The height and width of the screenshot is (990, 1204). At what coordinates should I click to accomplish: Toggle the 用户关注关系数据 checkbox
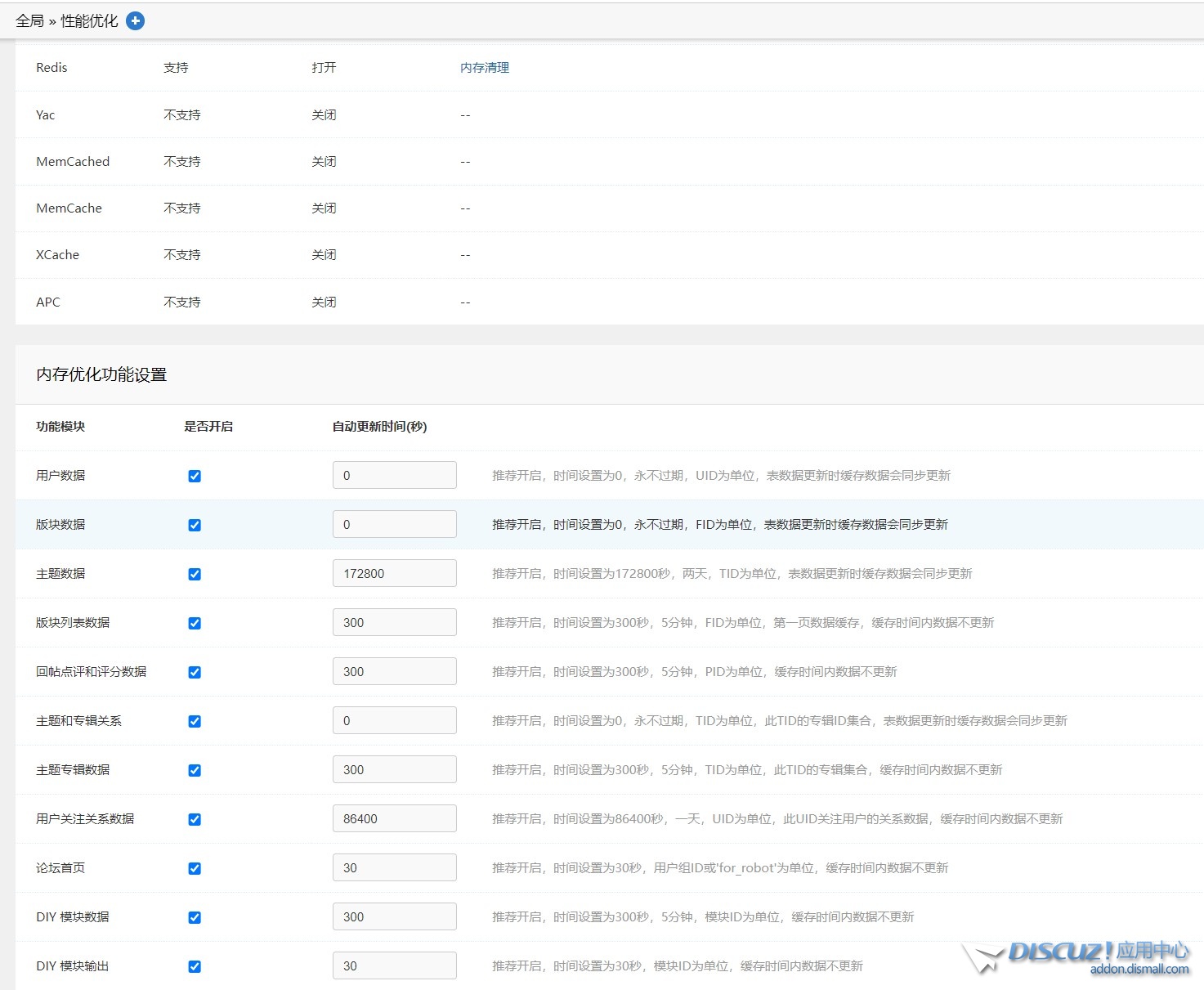[195, 819]
